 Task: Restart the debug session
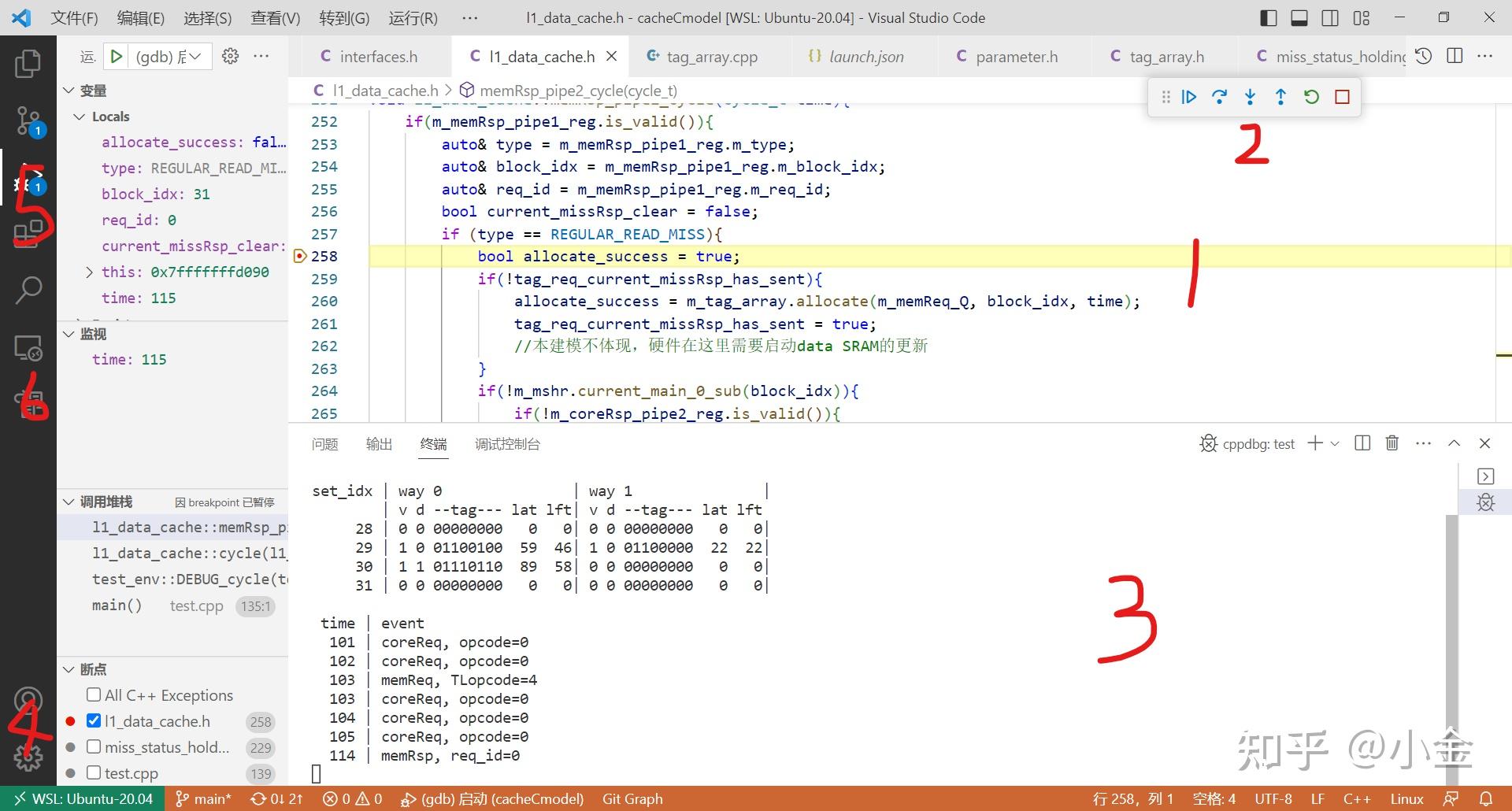pyautogui.click(x=1311, y=97)
